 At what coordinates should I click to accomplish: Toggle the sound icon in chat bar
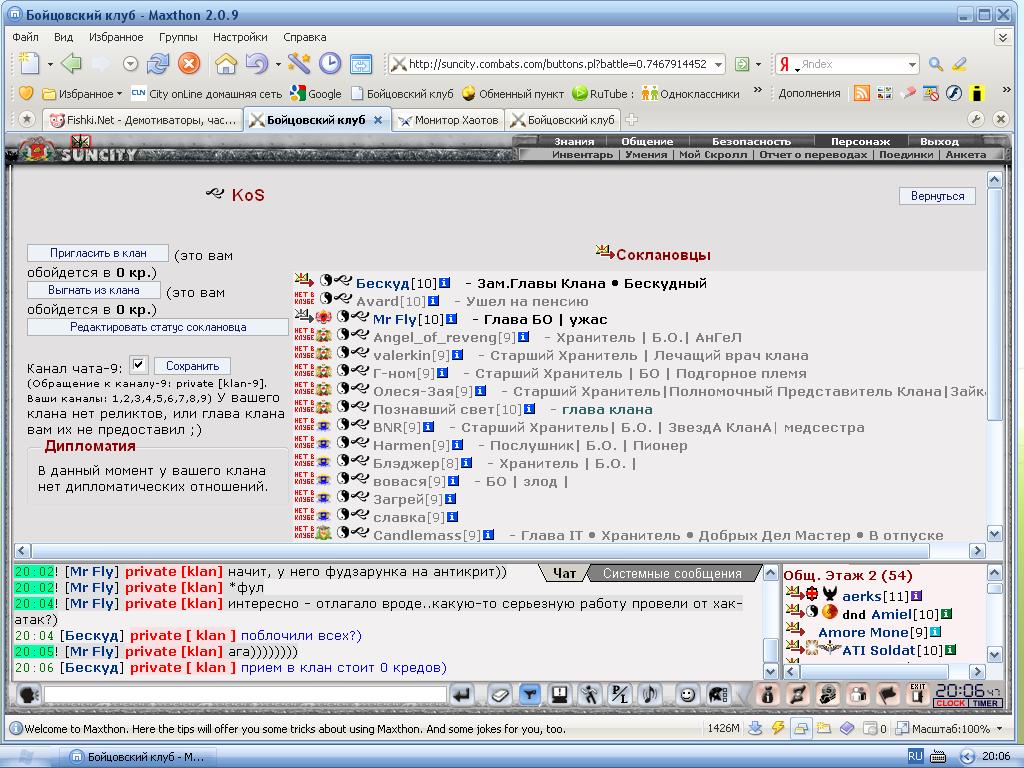click(x=650, y=694)
